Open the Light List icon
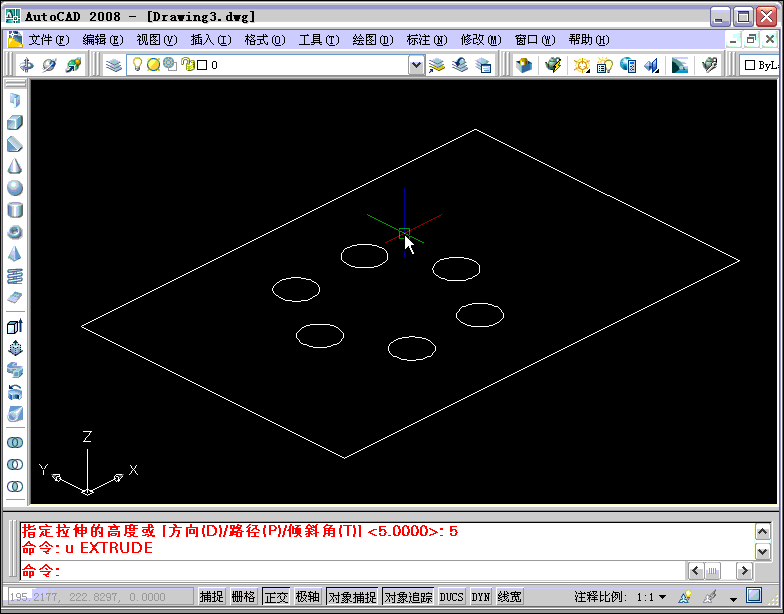 pyautogui.click(x=604, y=65)
